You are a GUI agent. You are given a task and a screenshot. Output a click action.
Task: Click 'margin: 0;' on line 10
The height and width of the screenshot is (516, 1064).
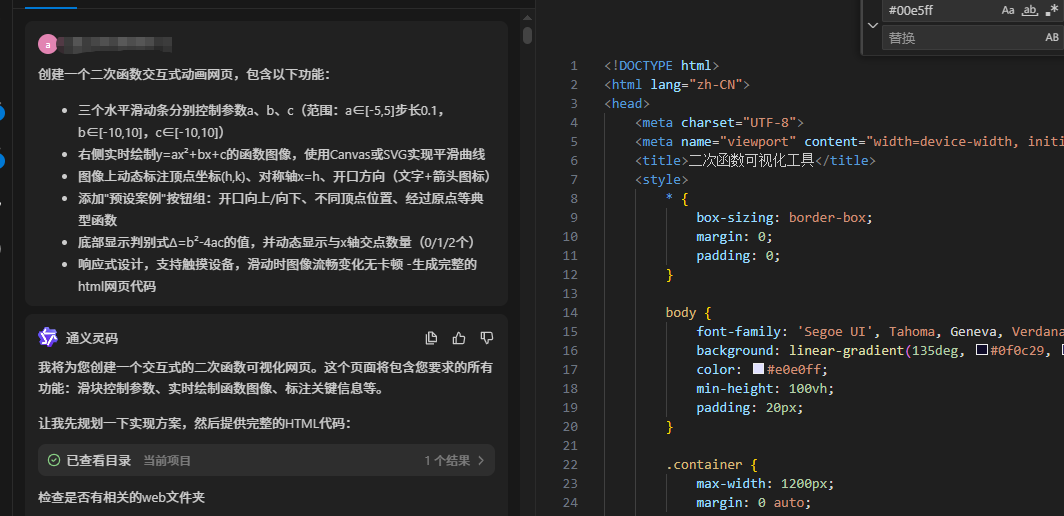click(x=734, y=237)
